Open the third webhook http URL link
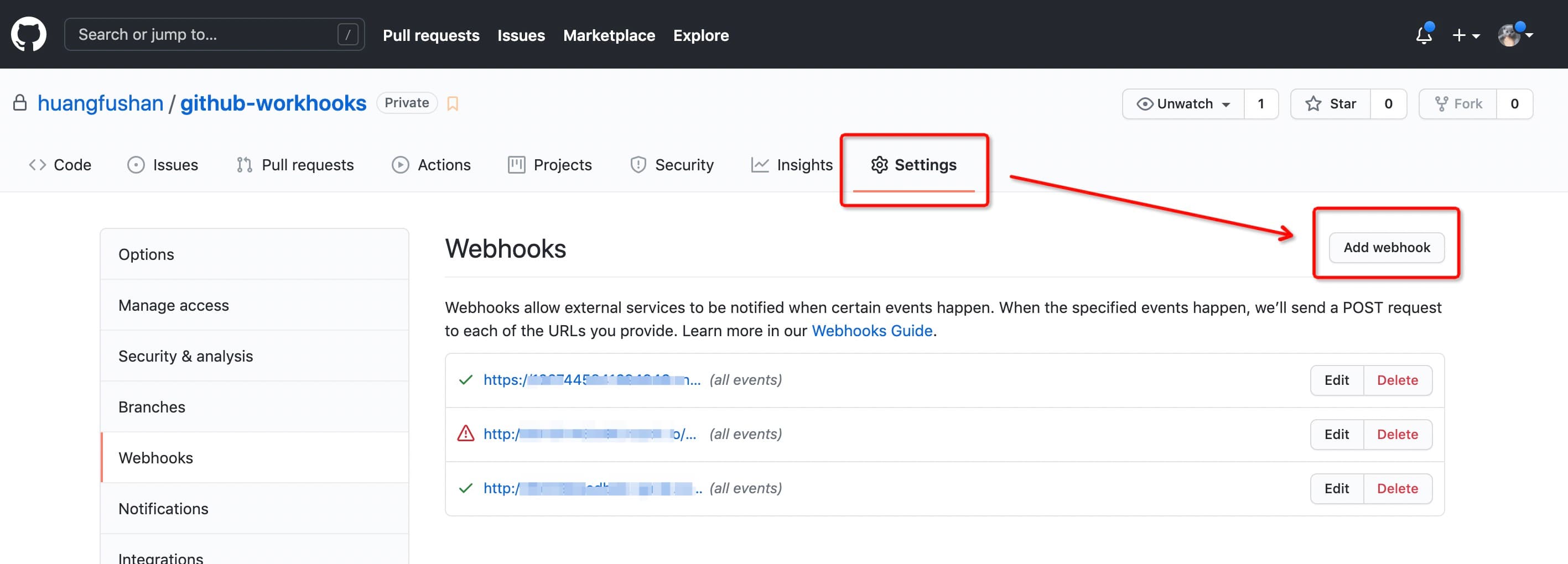 click(x=593, y=488)
